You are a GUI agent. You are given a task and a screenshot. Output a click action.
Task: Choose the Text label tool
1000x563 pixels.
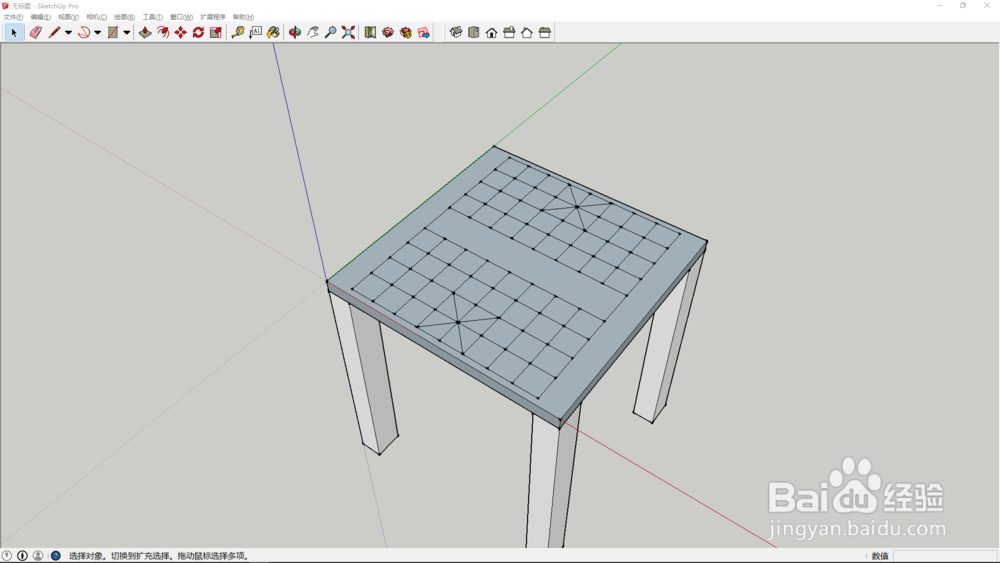(255, 33)
